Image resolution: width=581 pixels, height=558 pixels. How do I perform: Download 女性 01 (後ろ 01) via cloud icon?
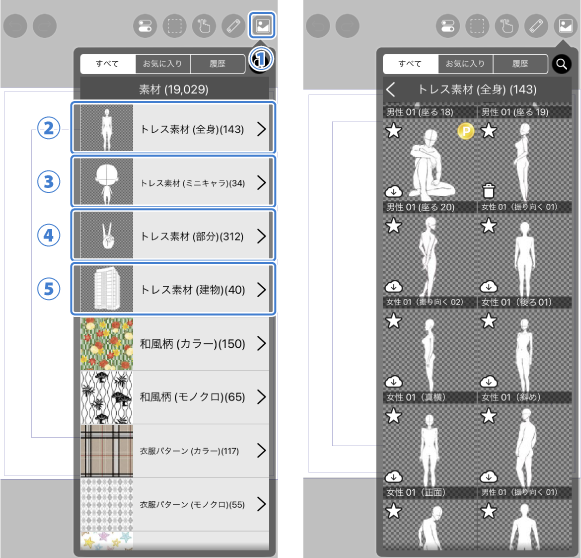[x=489, y=286]
